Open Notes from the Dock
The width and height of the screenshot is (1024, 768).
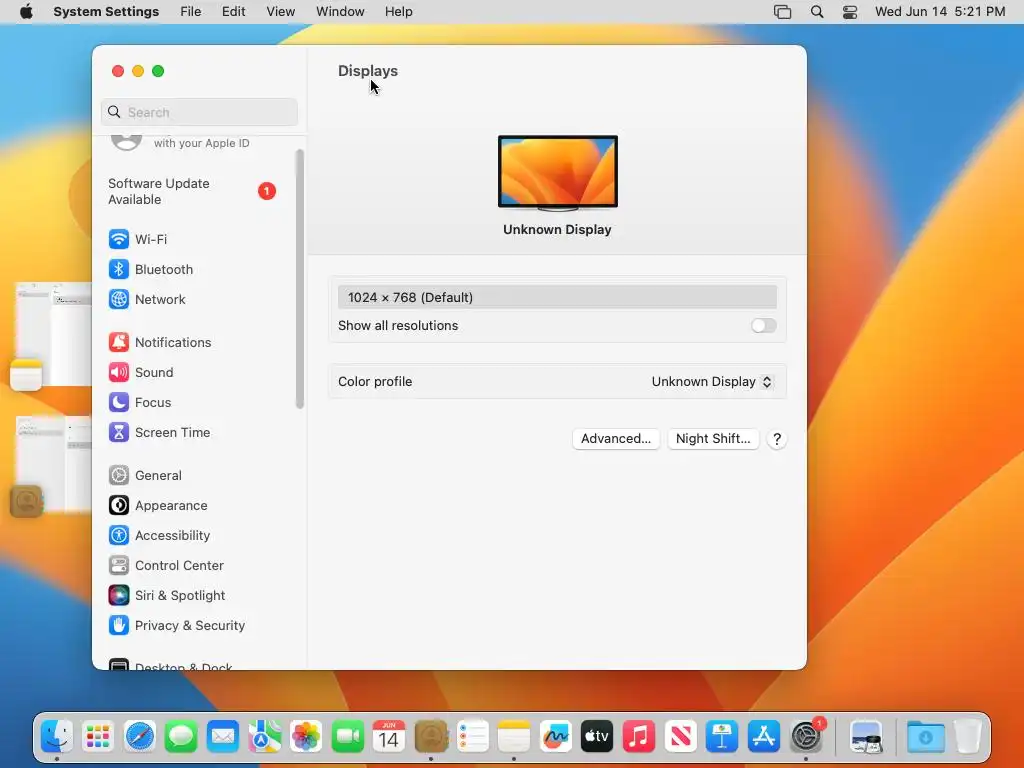513,737
